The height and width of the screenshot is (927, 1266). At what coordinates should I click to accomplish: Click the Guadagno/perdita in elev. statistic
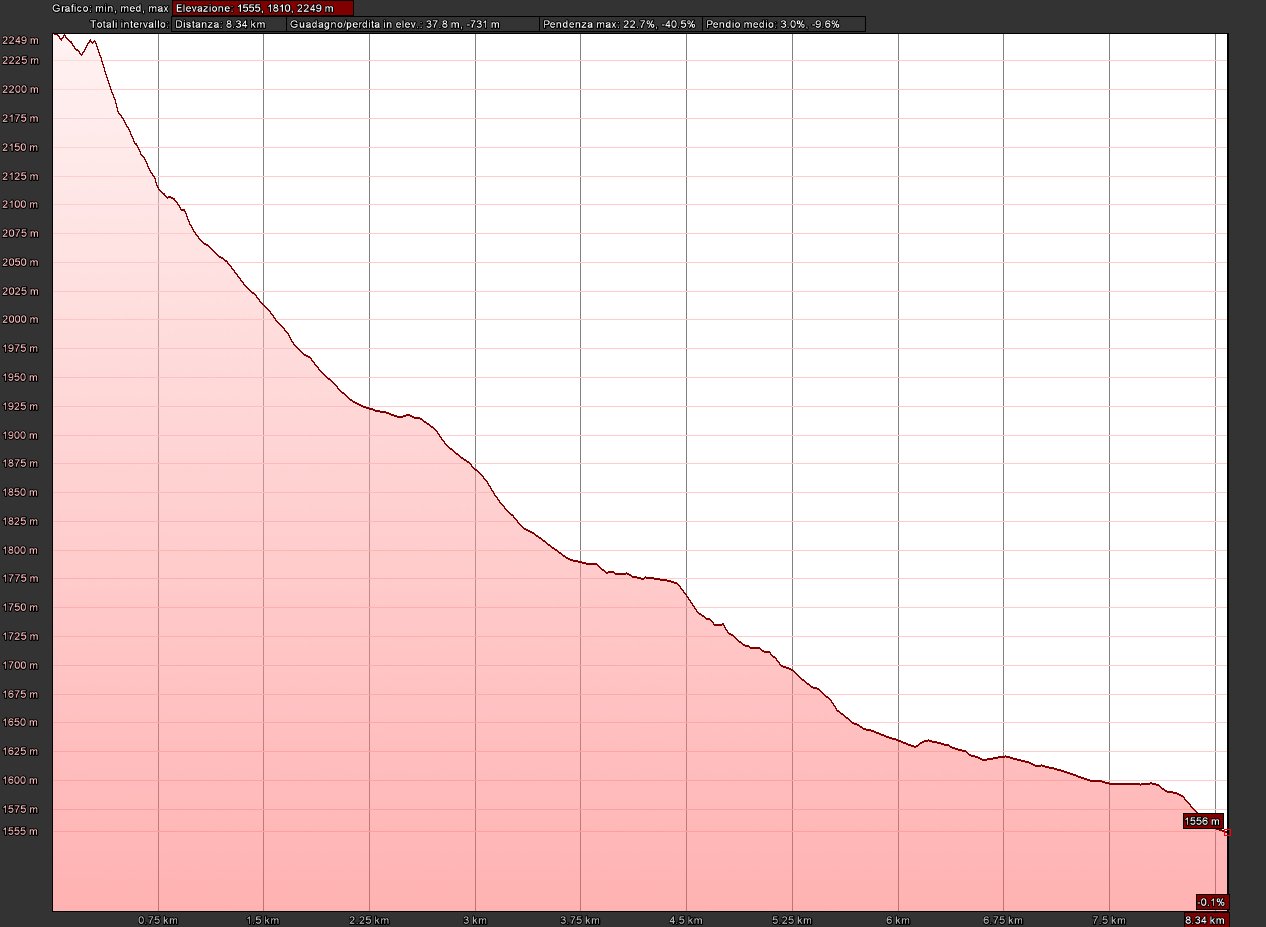412,24
